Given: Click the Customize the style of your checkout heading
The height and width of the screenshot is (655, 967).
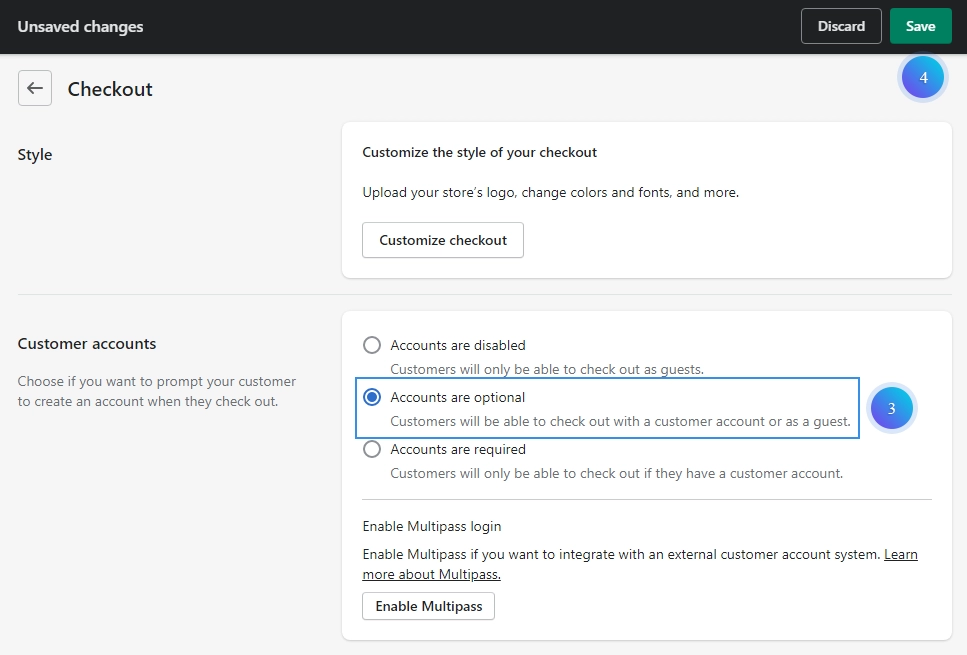Looking at the screenshot, I should 479,152.
